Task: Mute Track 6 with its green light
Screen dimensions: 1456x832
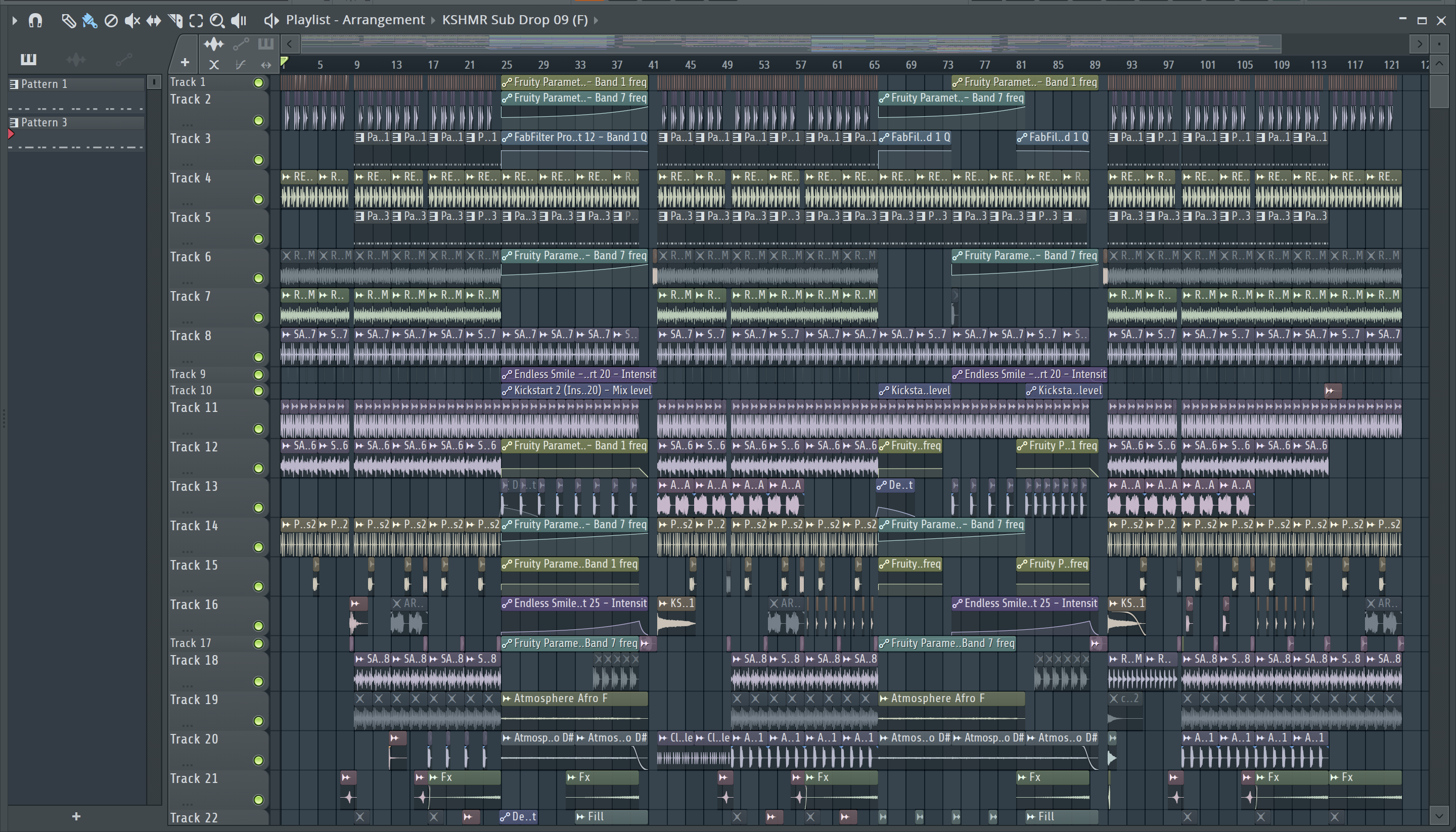Action: 258,279
